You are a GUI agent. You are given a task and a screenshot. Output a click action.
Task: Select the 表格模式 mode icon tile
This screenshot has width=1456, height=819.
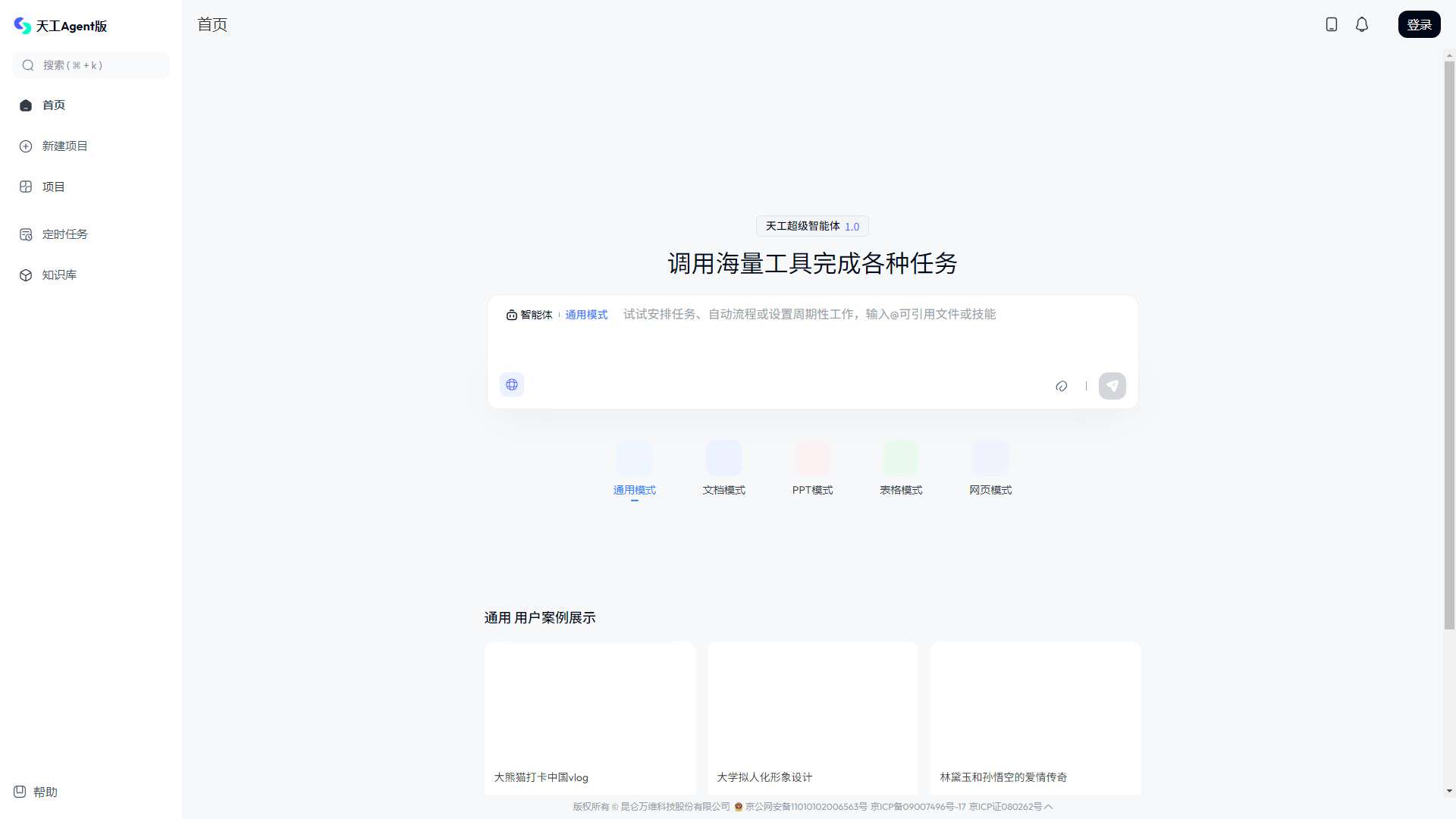click(x=901, y=458)
